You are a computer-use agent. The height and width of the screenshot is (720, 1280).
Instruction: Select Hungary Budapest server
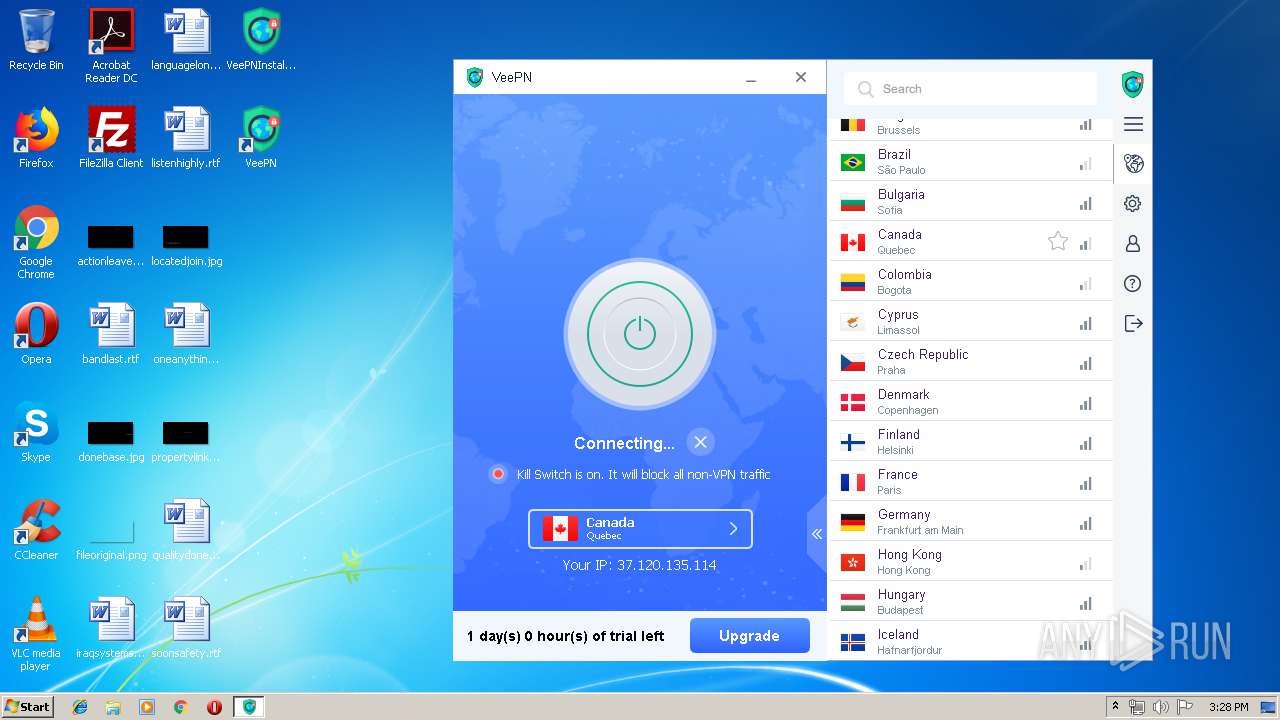pos(971,601)
